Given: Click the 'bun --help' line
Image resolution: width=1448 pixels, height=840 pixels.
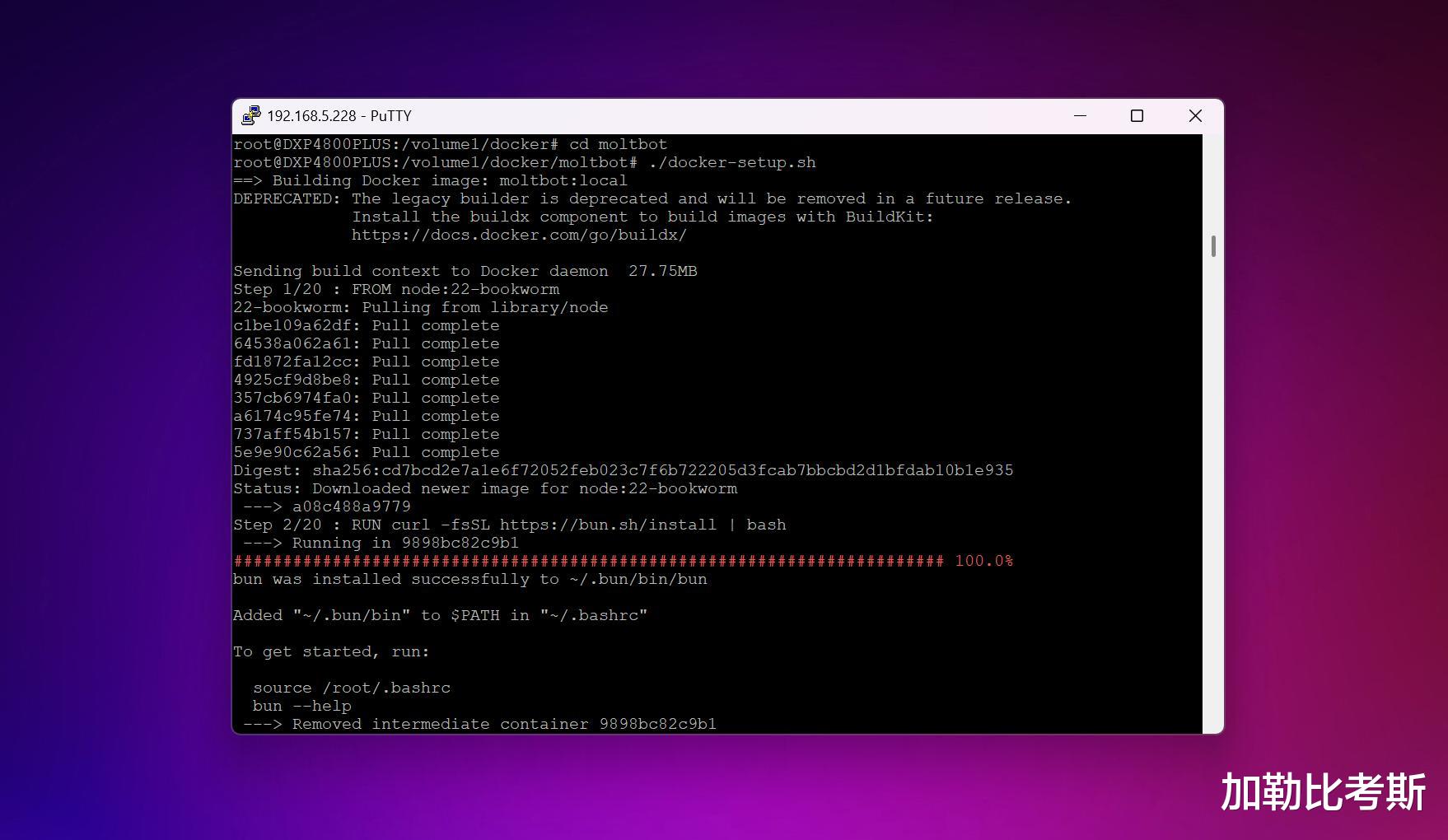Looking at the screenshot, I should (x=302, y=706).
